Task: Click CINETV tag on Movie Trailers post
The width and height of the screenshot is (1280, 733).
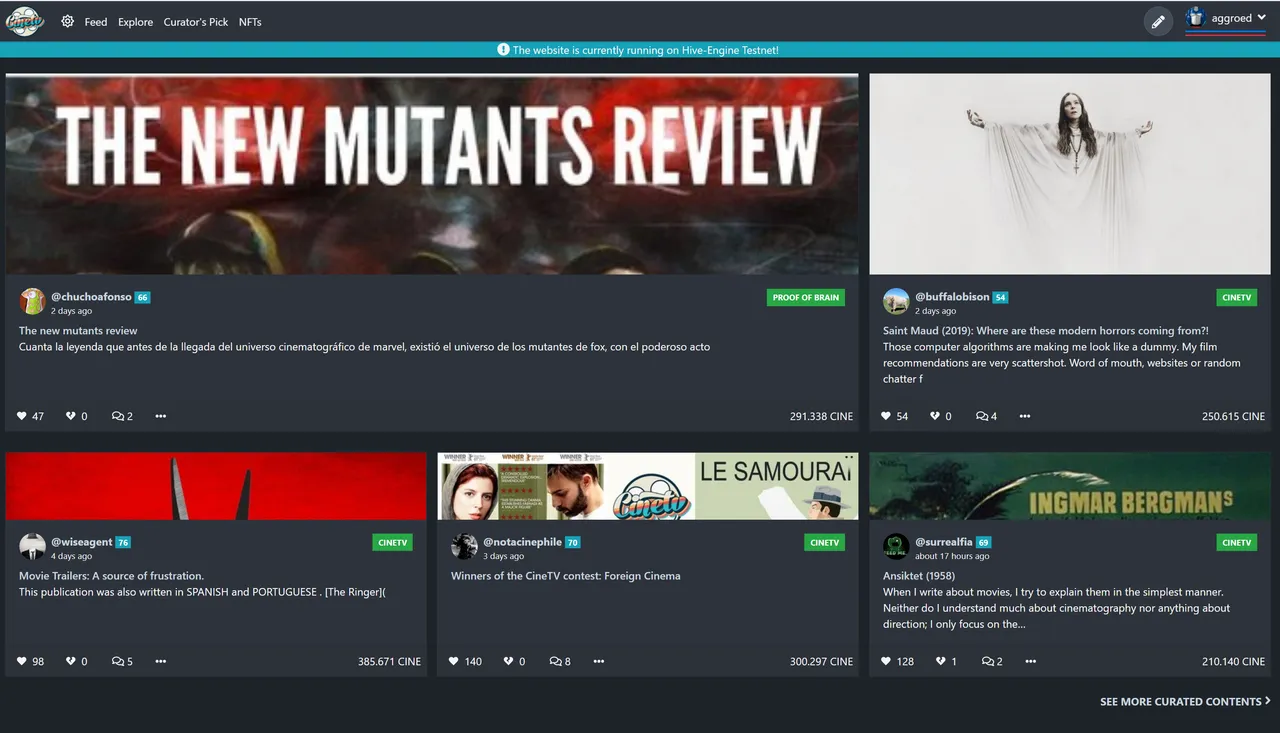Action: pyautogui.click(x=393, y=542)
